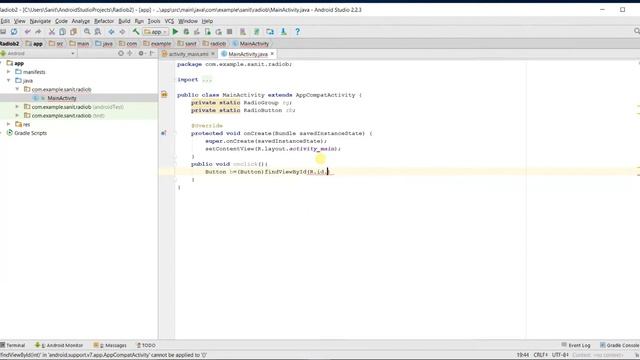Click the 'example' breadcrumb

157,44
